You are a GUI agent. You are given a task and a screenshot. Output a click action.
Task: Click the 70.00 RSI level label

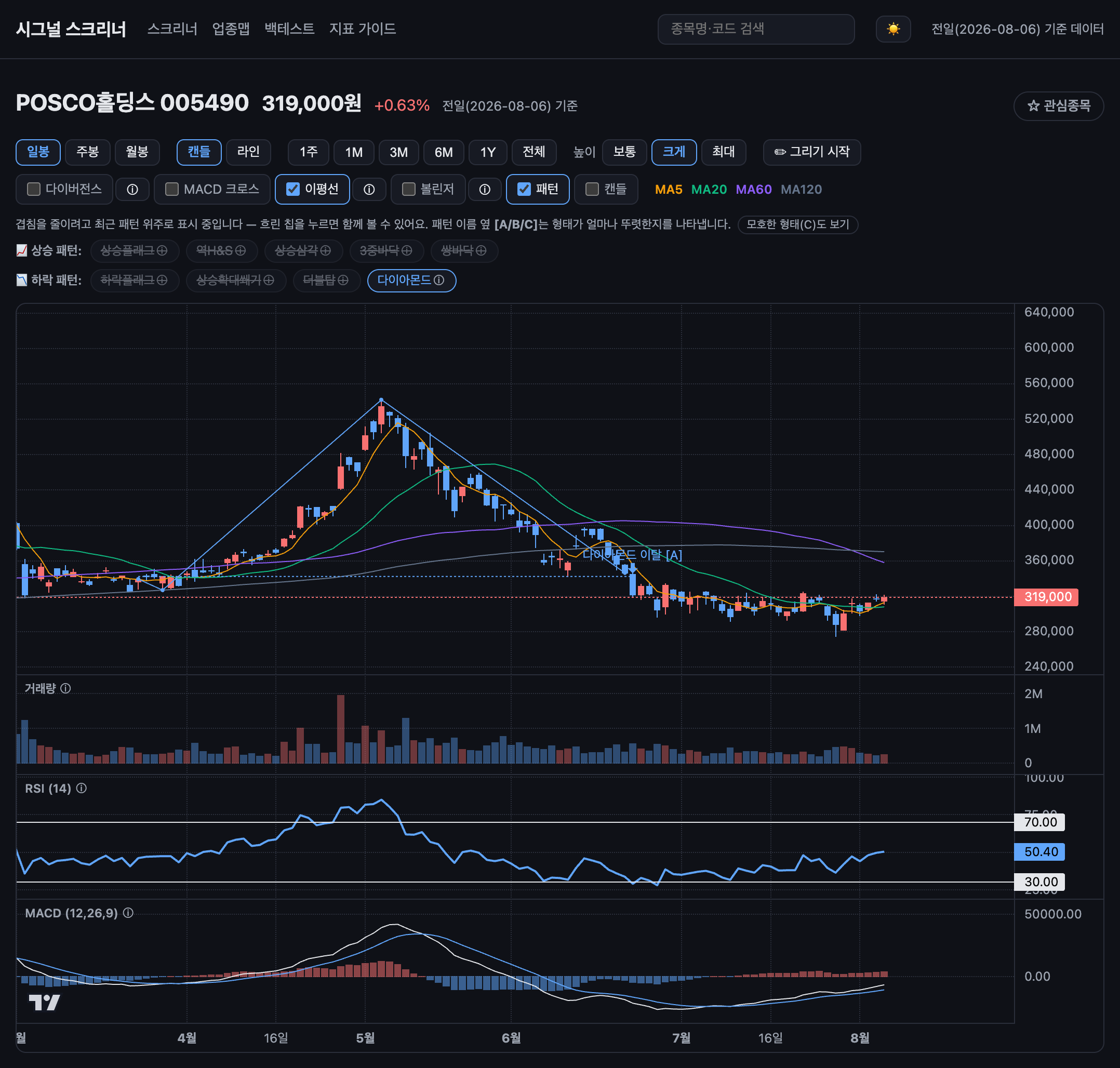tap(1039, 822)
